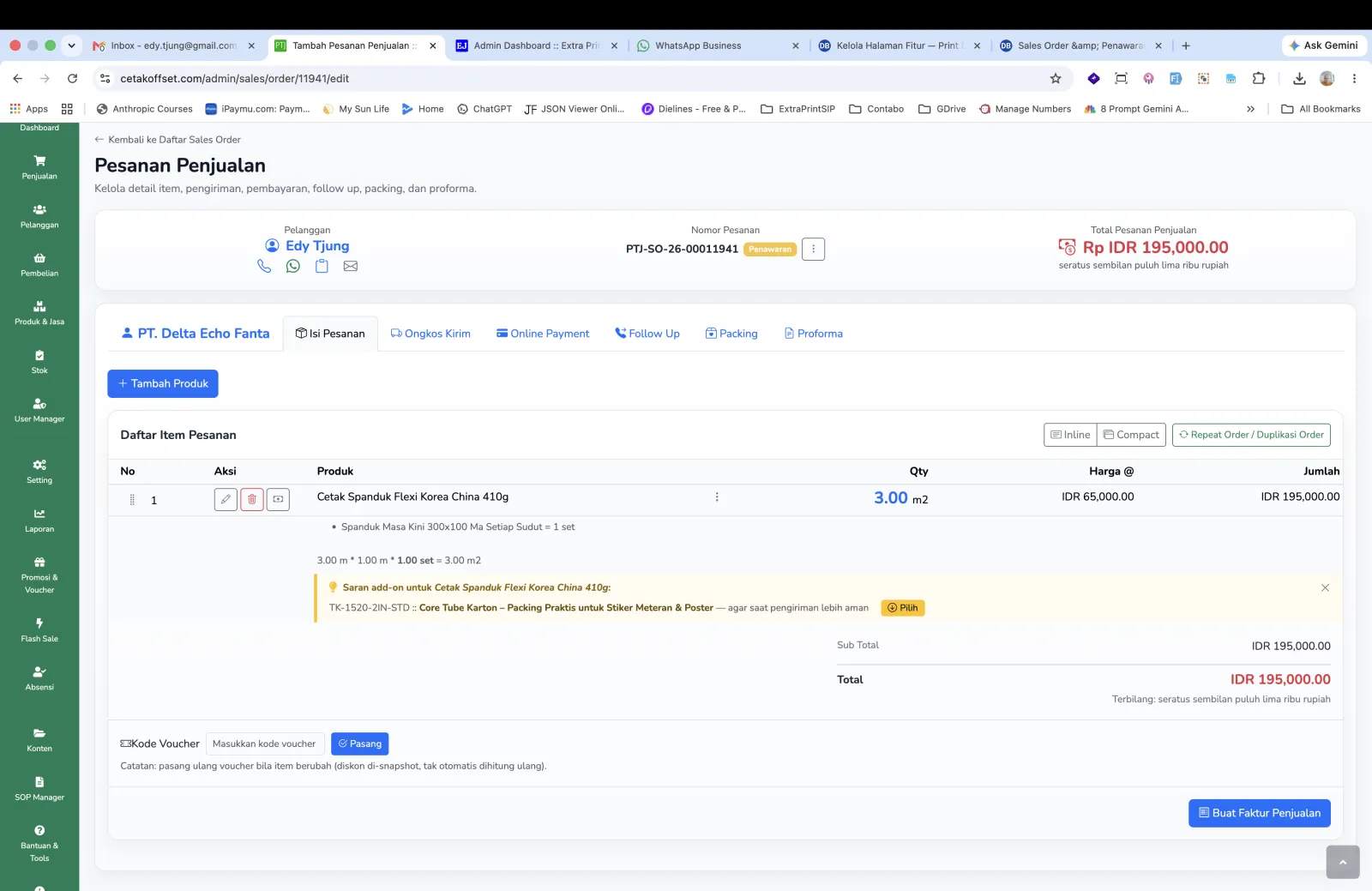Open Promosi & Voucher in sidebar
This screenshot has width=1372, height=891.
(x=39, y=575)
